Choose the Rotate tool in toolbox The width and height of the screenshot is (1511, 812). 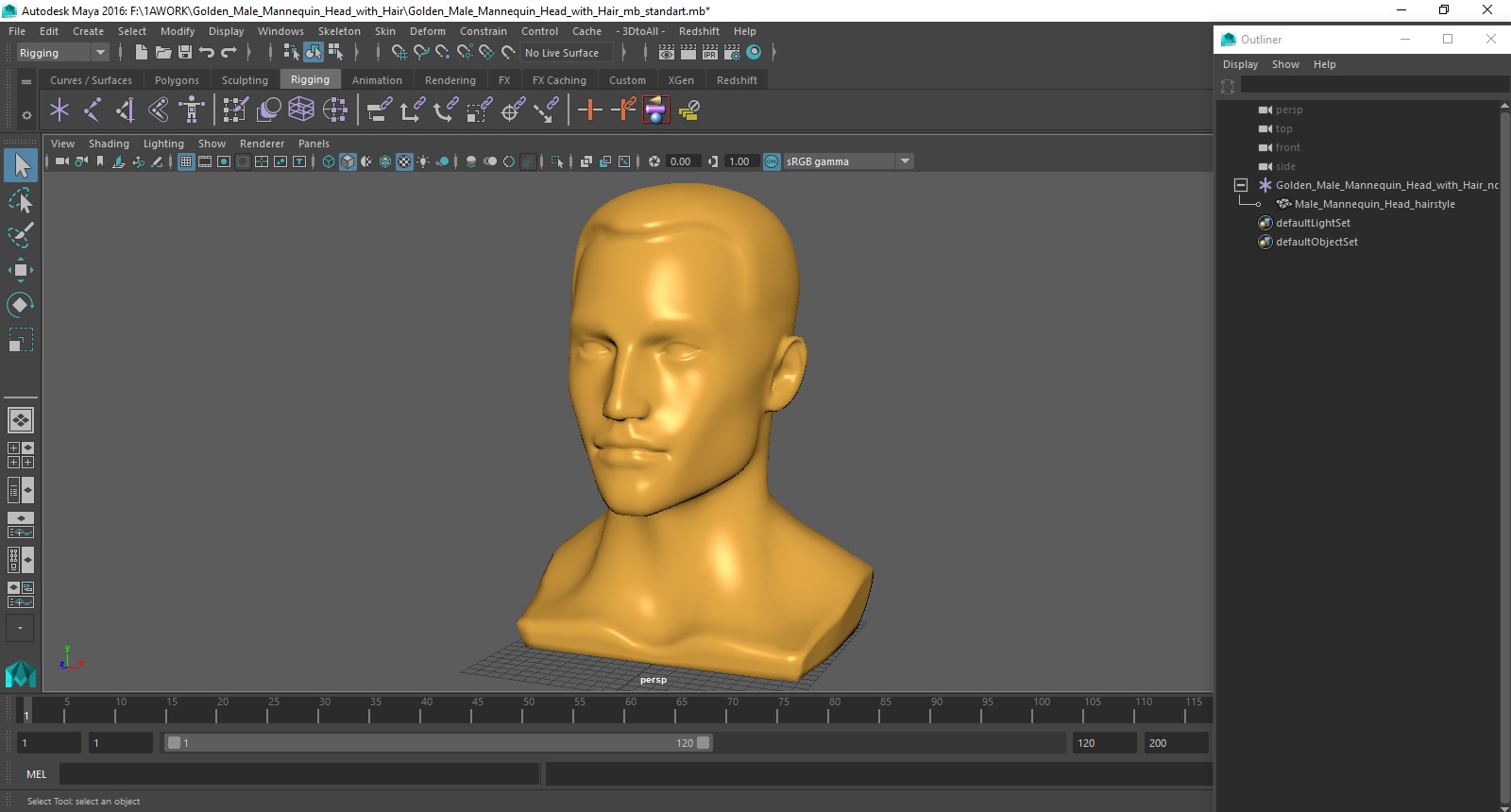[x=21, y=304]
